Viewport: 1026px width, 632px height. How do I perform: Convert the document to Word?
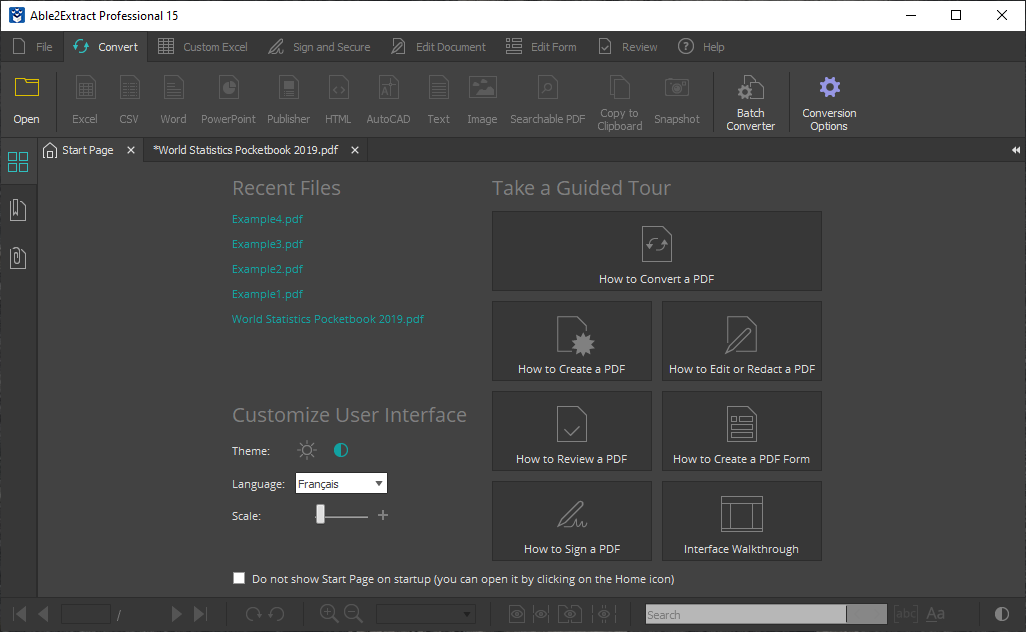point(173,98)
